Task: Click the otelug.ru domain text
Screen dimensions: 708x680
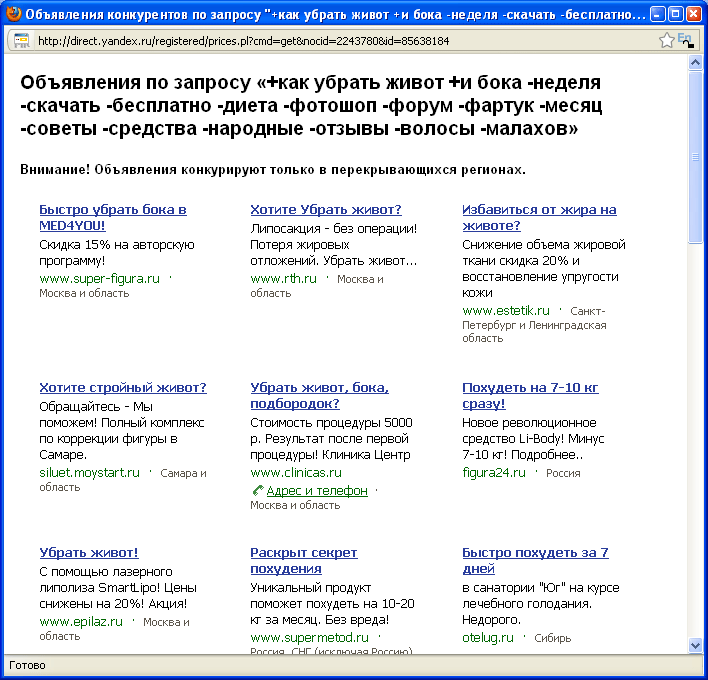Action: click(x=488, y=638)
